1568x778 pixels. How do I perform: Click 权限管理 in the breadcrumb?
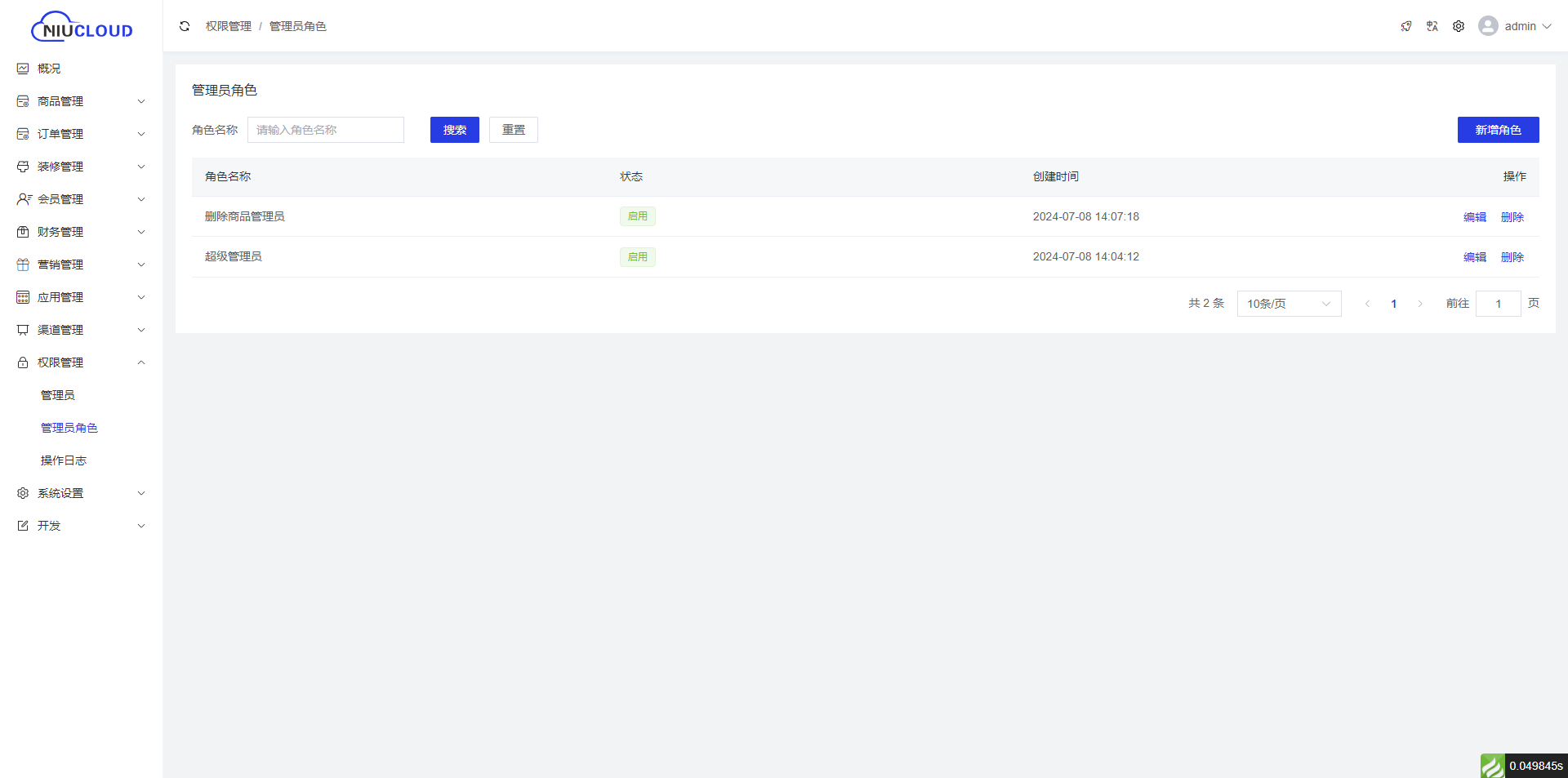[229, 26]
